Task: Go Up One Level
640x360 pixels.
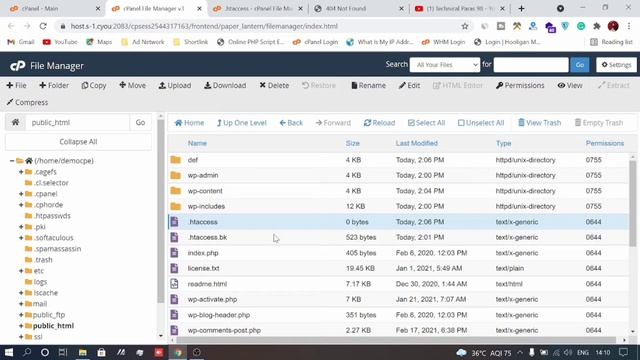Action: tap(242, 123)
